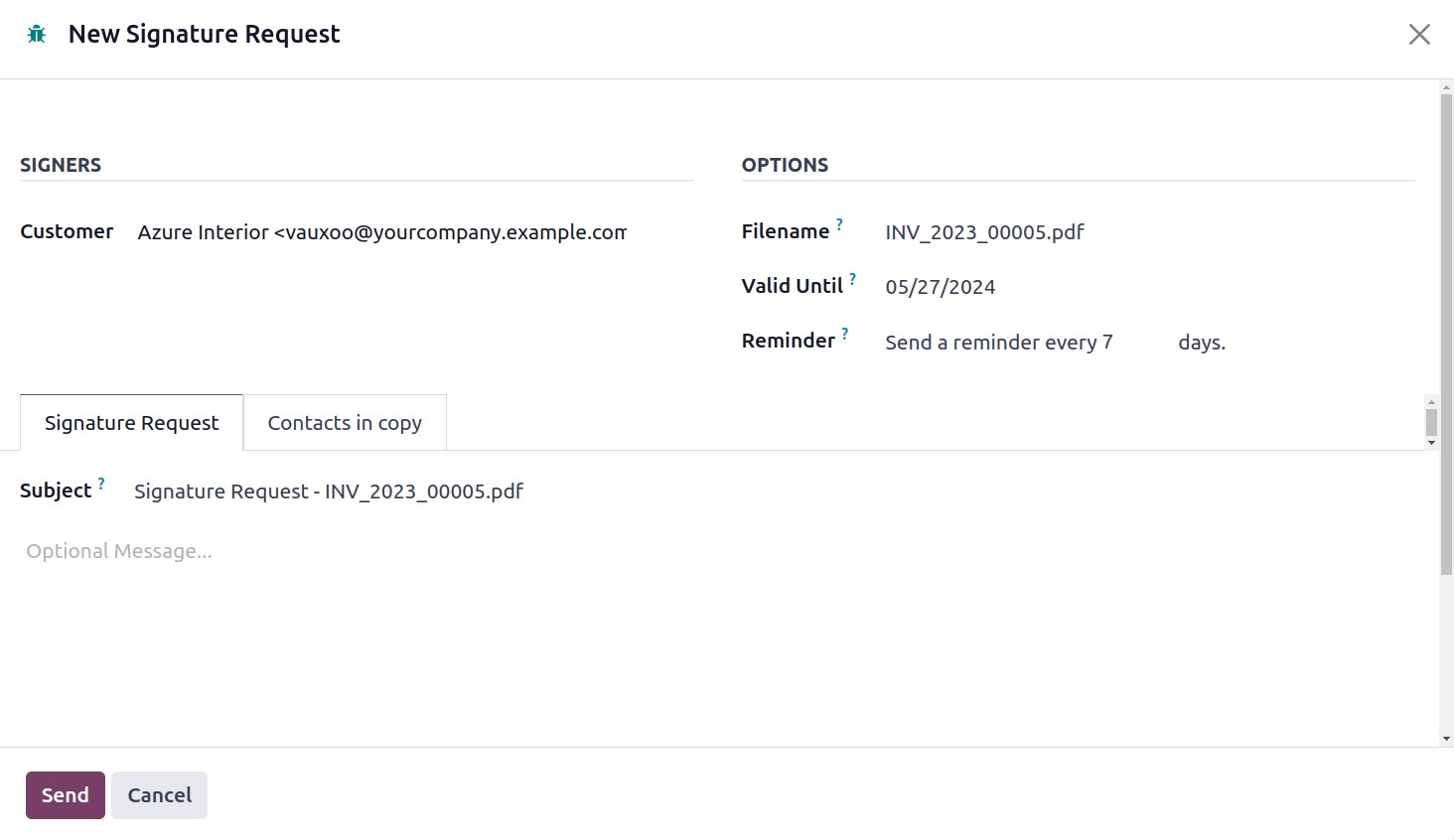Send the signature request

66,795
